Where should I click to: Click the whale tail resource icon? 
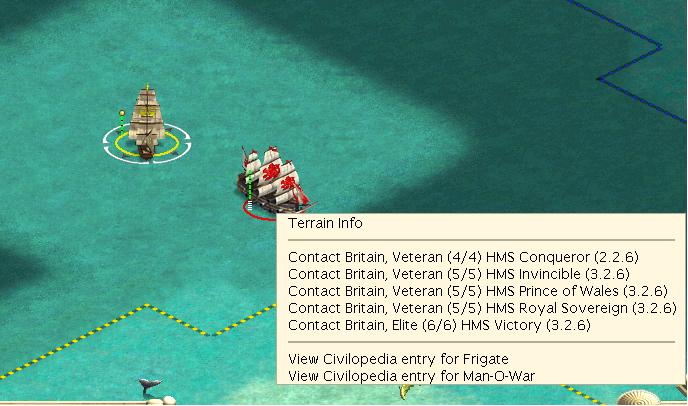[x=150, y=385]
